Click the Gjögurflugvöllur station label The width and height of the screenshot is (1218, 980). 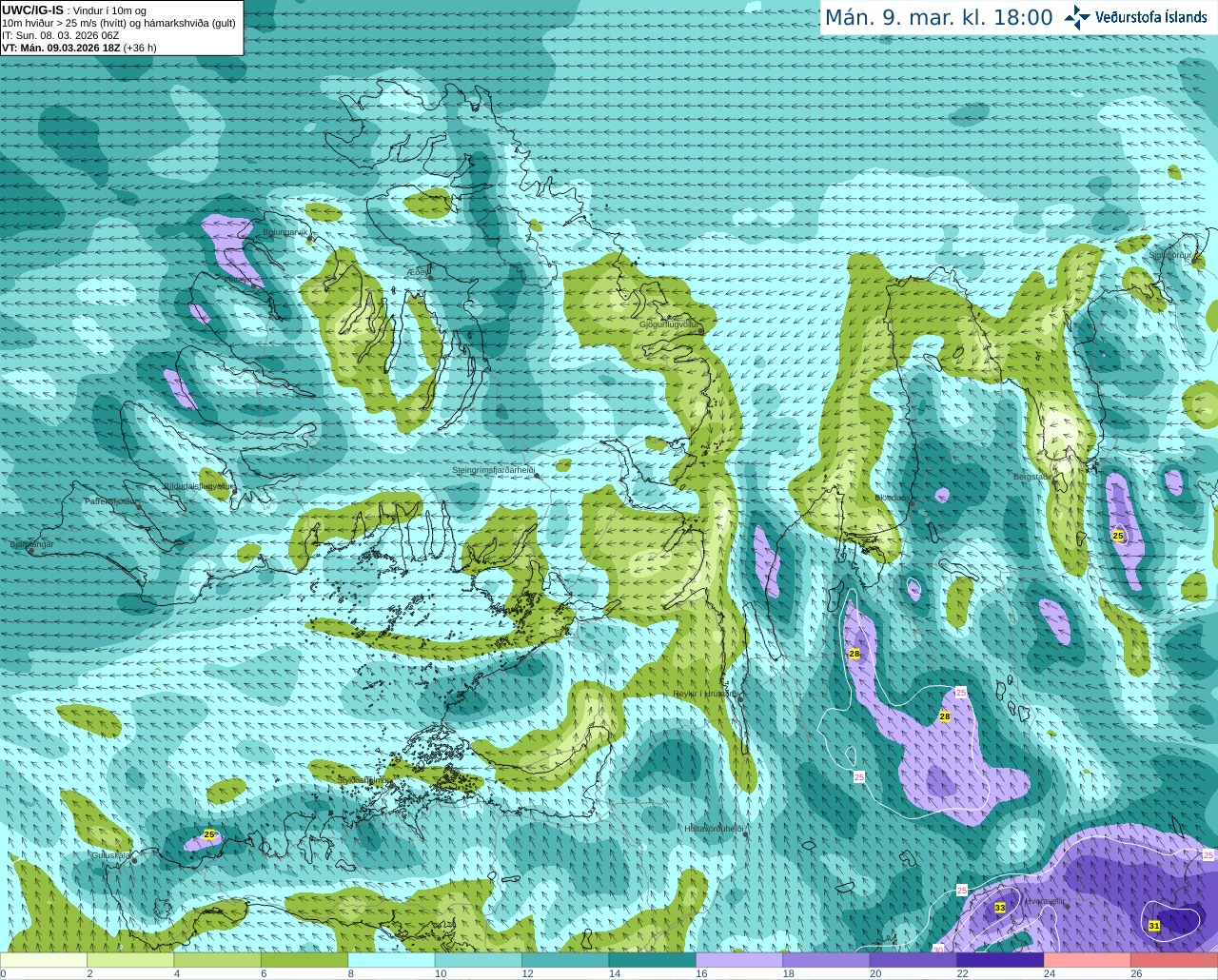pyautogui.click(x=669, y=324)
